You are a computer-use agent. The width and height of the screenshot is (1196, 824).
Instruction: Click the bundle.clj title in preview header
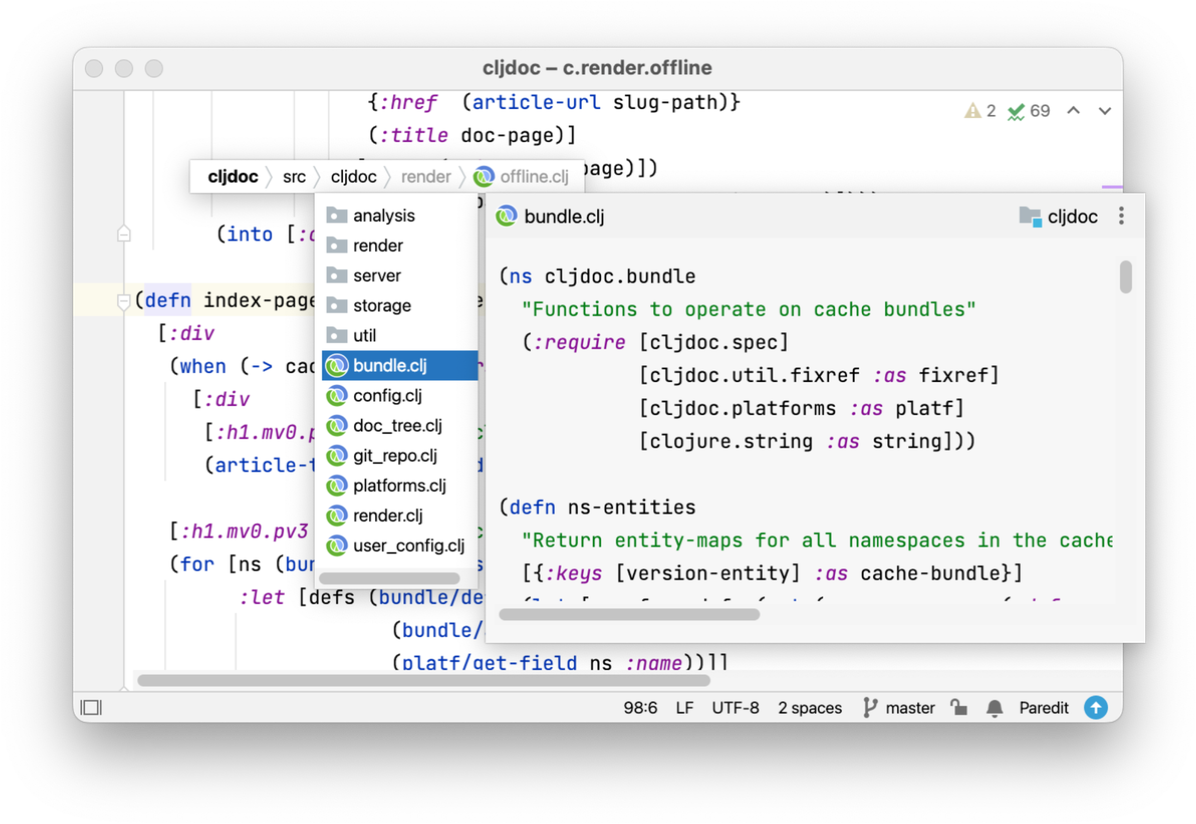pyautogui.click(x=564, y=217)
